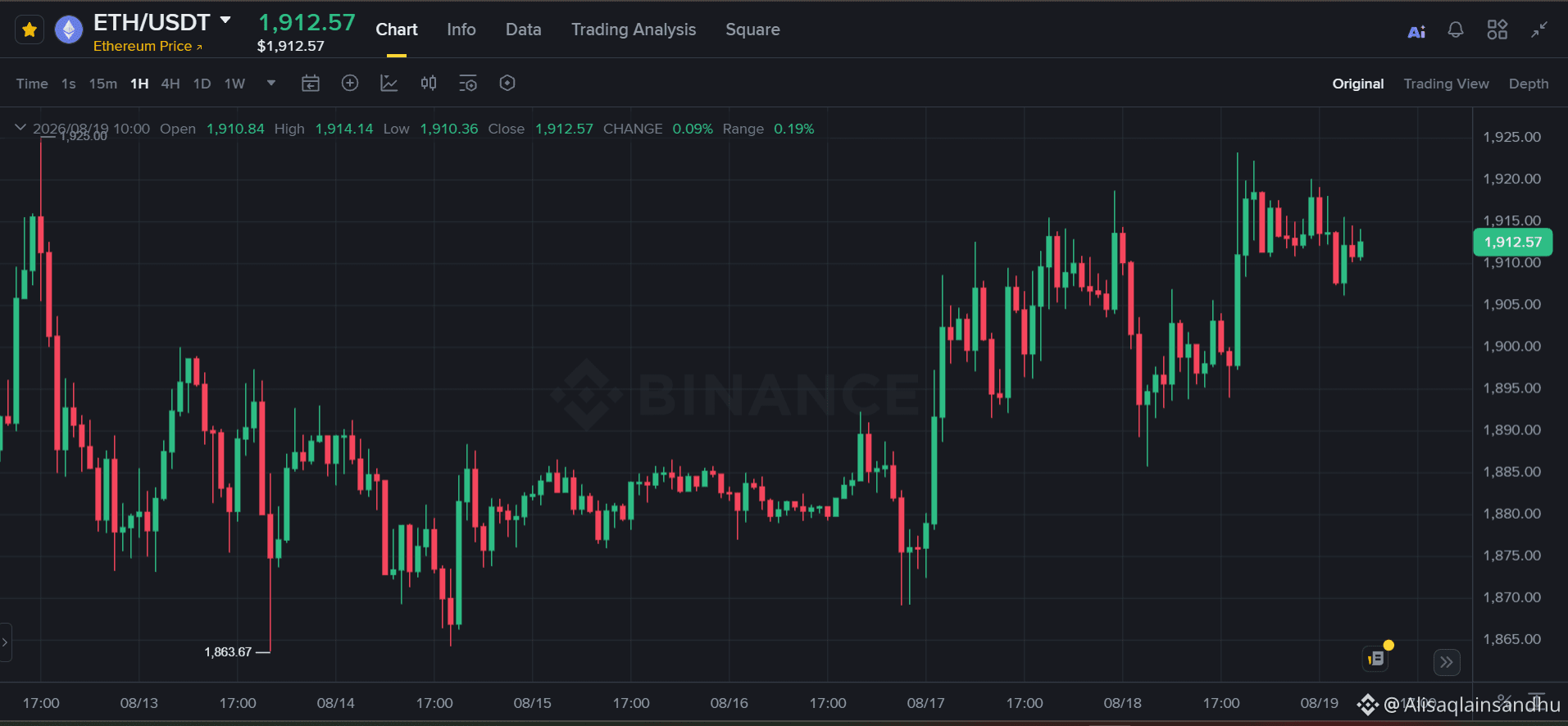Viewport: 1568px width, 726px height.
Task: Open the technical indicators chart icon
Action: point(389,83)
